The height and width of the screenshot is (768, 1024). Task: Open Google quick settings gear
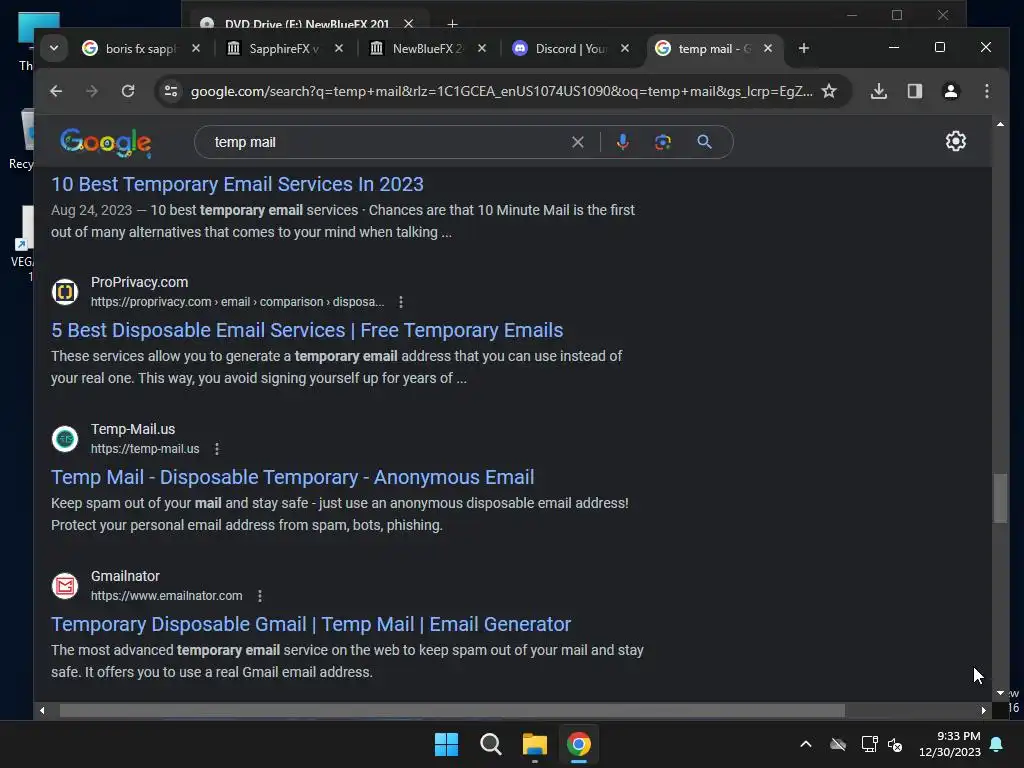click(x=956, y=141)
